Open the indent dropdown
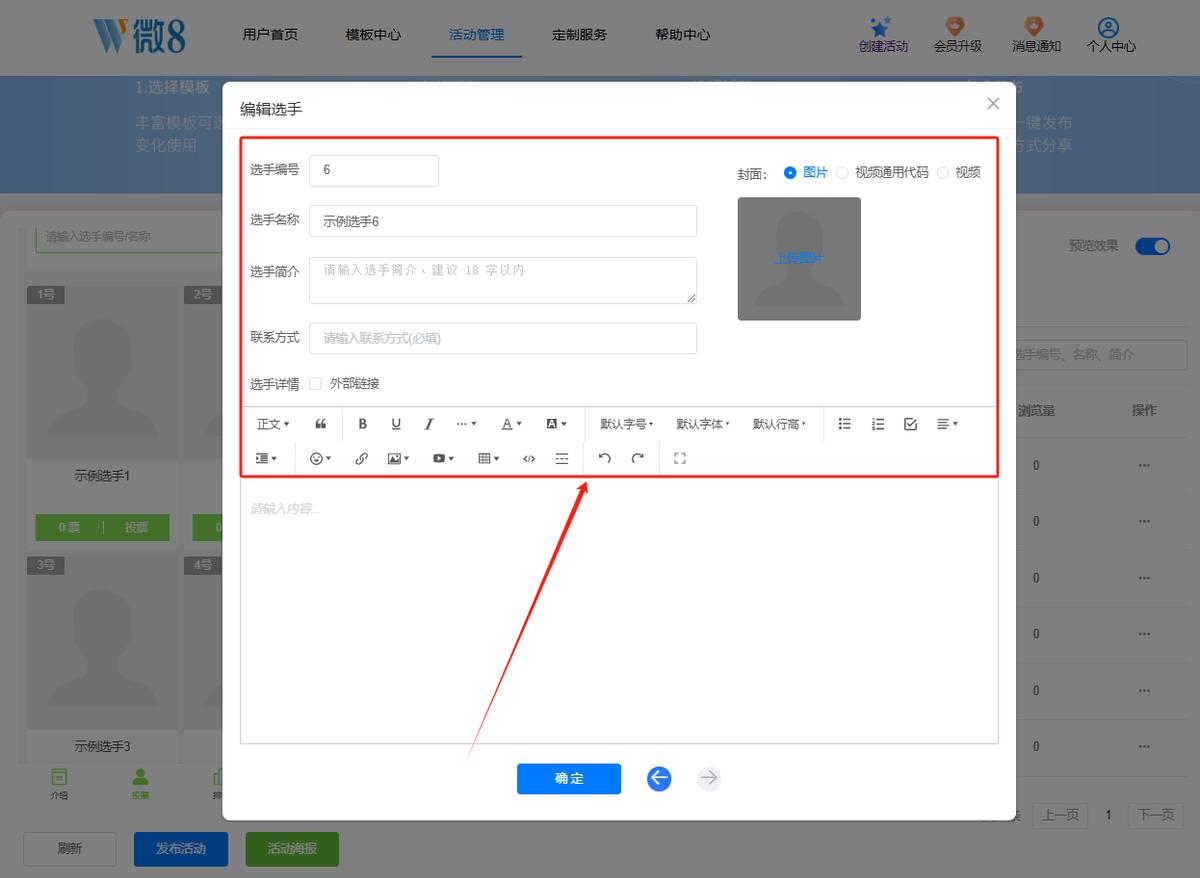1200x878 pixels. (267, 458)
